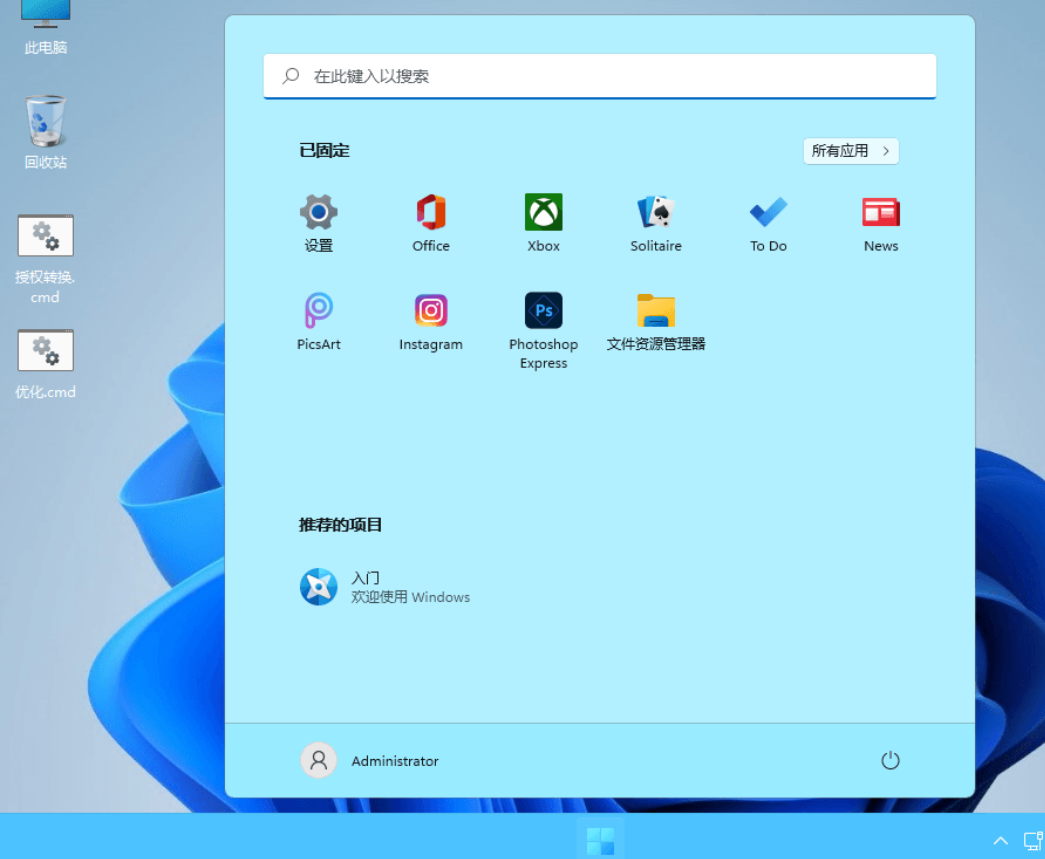This screenshot has height=859, width=1045.
Task: Click the search magnifier icon
Action: 291,75
